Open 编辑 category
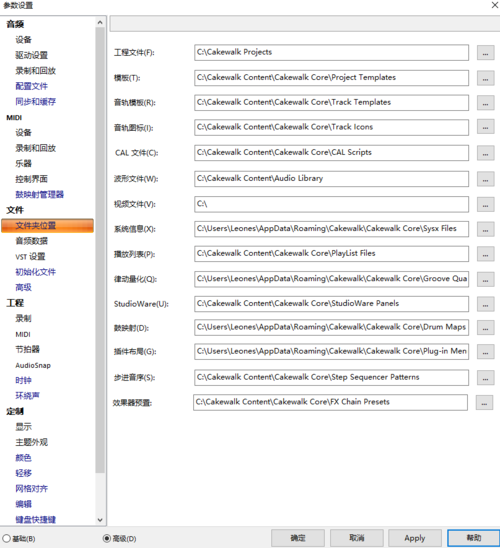This screenshot has height=548, width=500. [23, 504]
